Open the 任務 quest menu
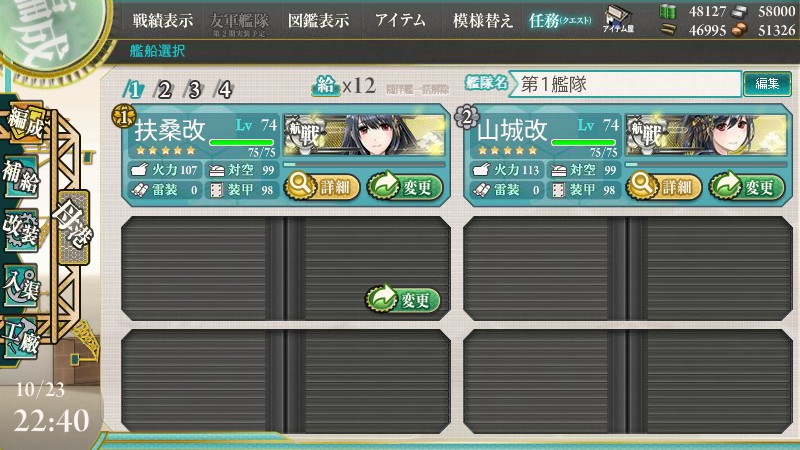This screenshot has height=450, width=800. point(560,20)
